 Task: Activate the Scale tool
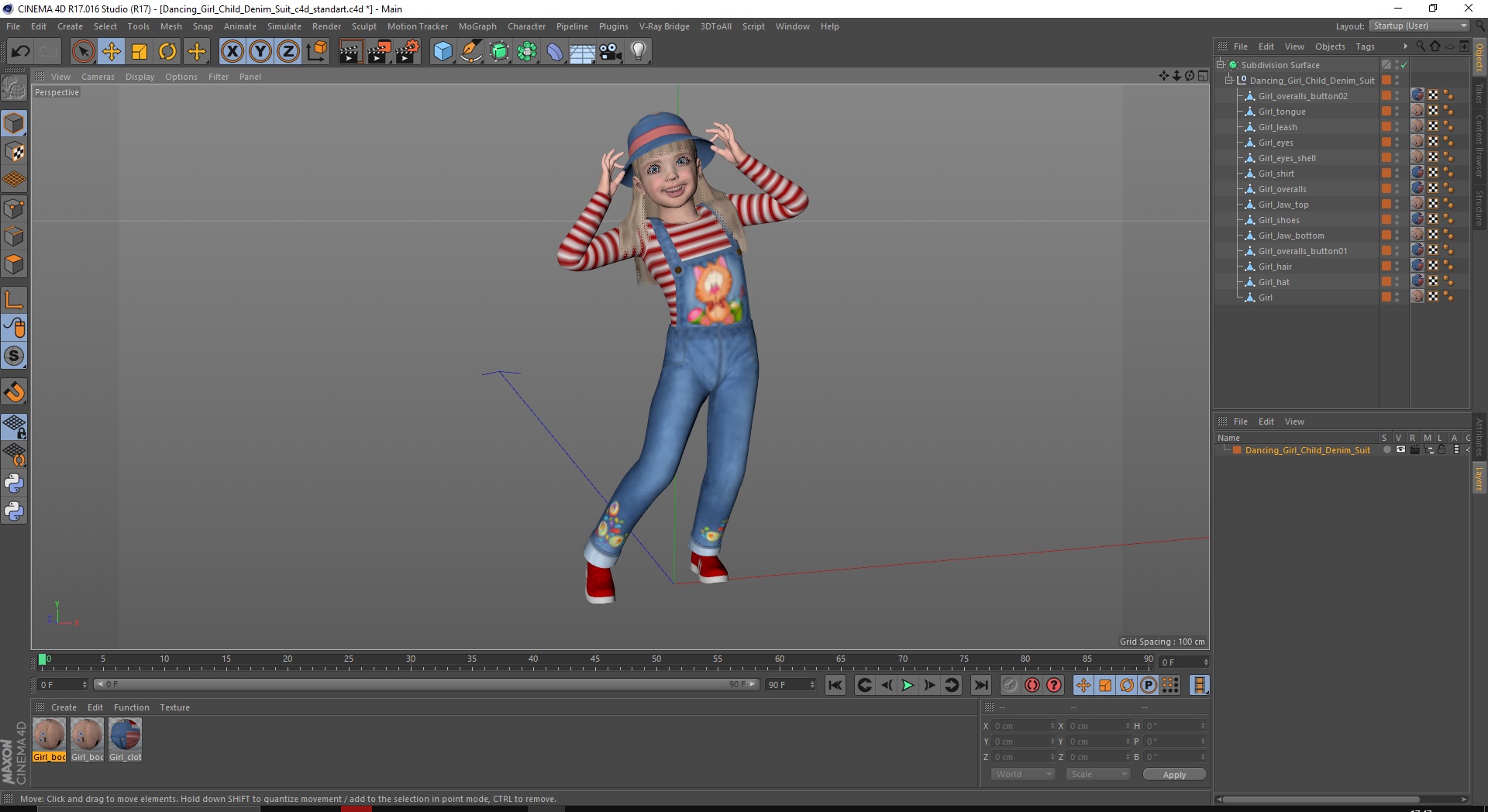pos(139,52)
